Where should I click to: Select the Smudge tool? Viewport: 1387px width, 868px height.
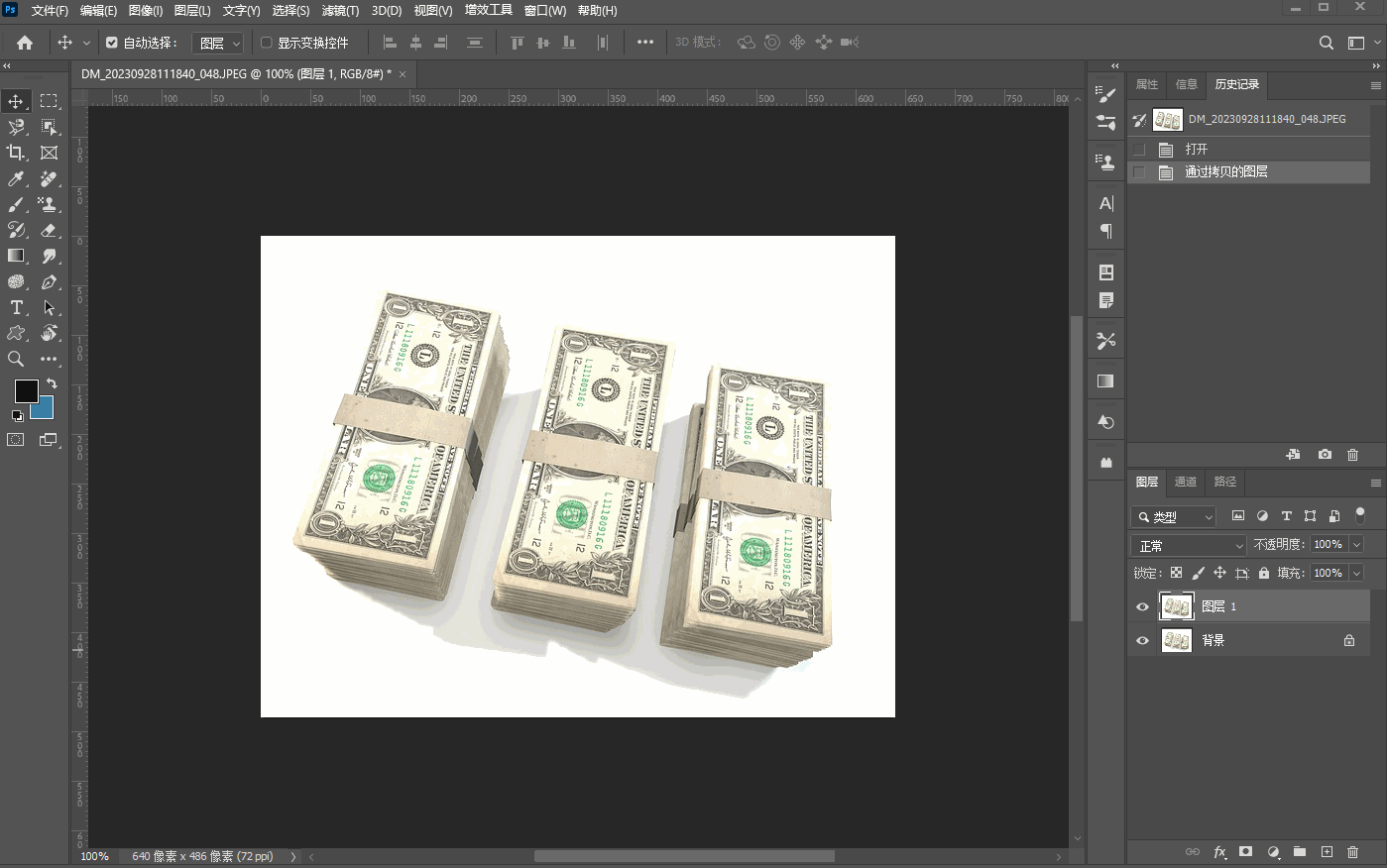point(49,256)
